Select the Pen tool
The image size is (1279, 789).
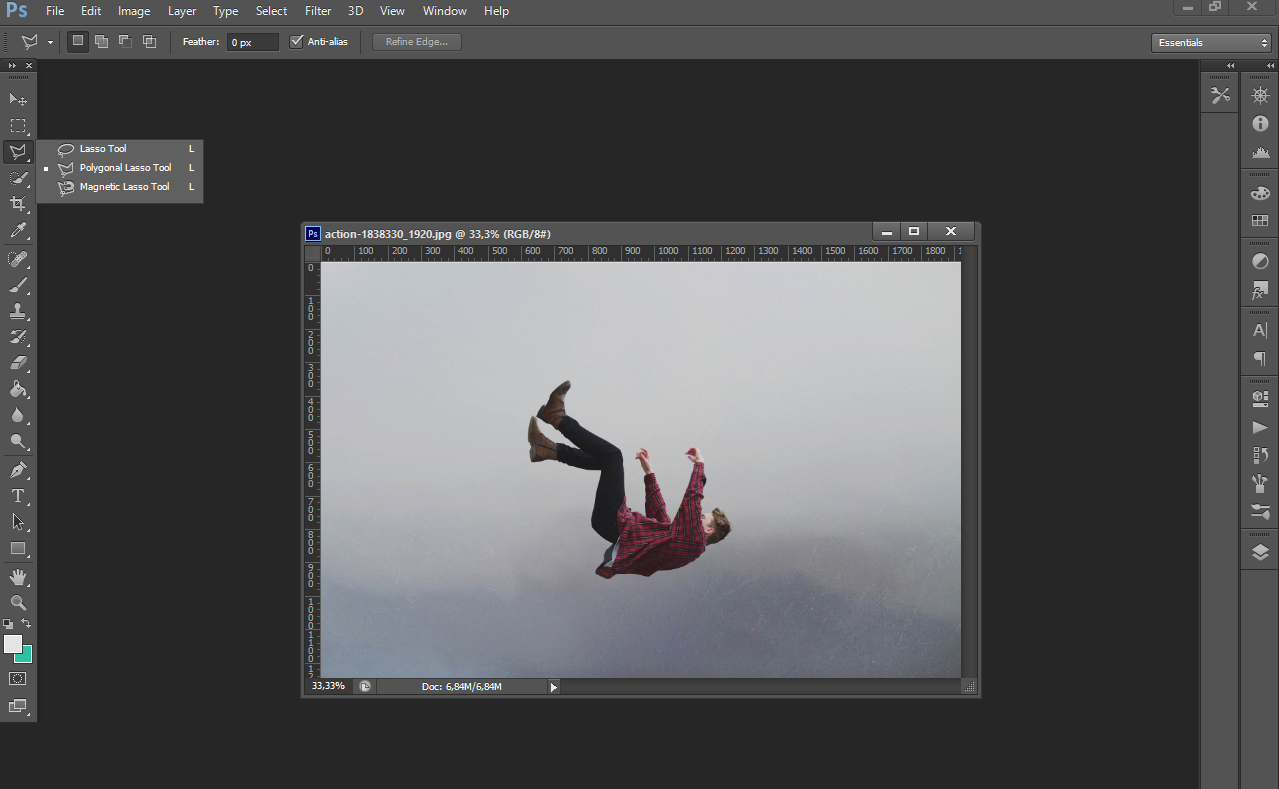click(18, 470)
